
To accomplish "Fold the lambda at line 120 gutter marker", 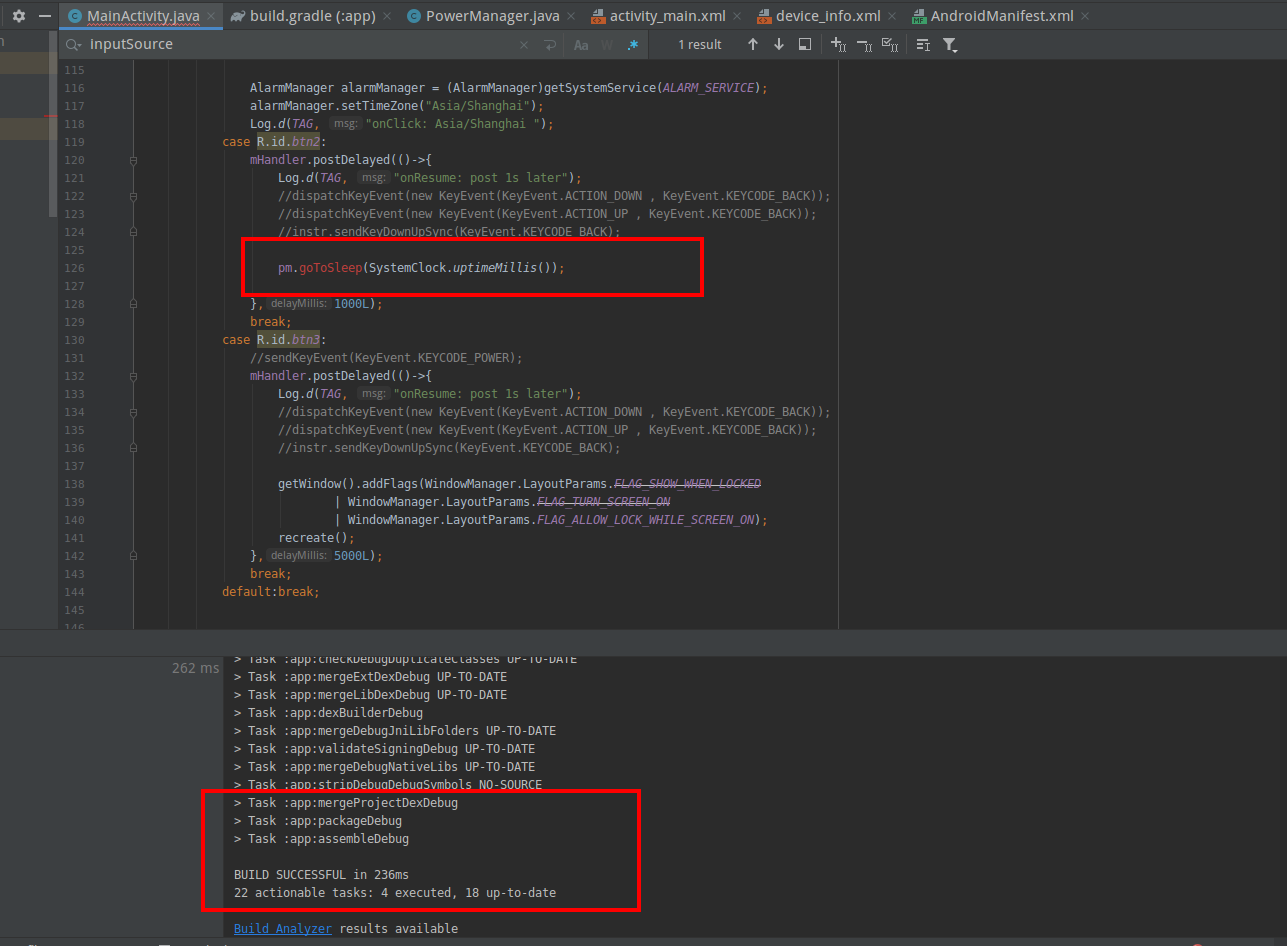I will coord(133,160).
